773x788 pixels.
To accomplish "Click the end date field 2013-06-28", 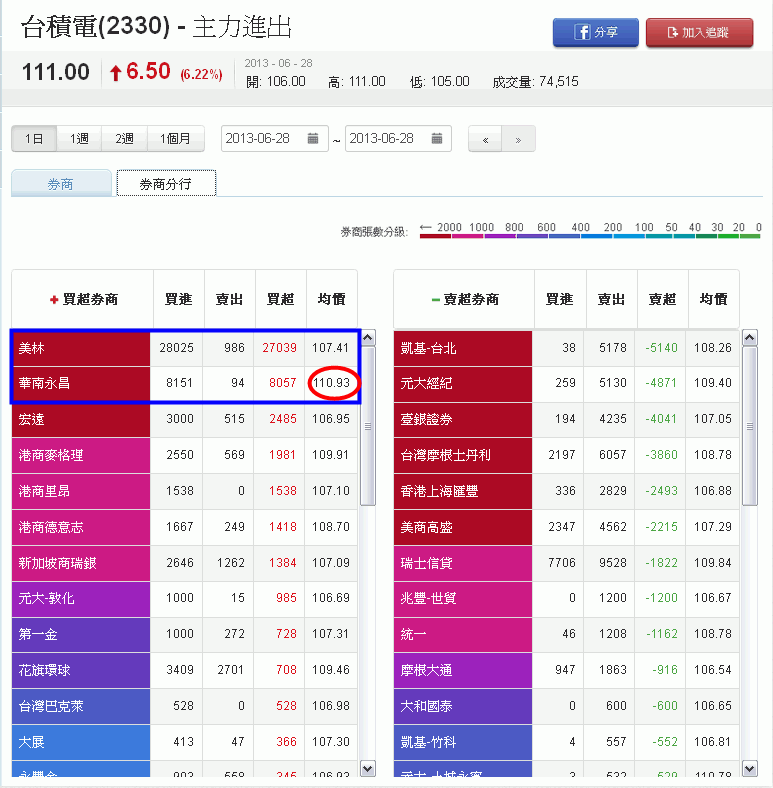I will pyautogui.click(x=398, y=138).
